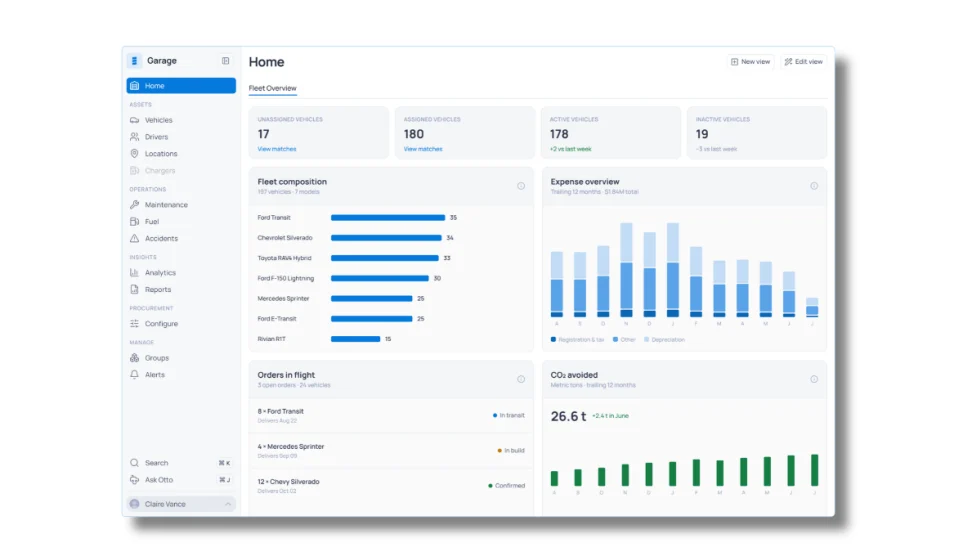Open Groups in the sidebar
The image size is (980, 552).
click(x=181, y=358)
